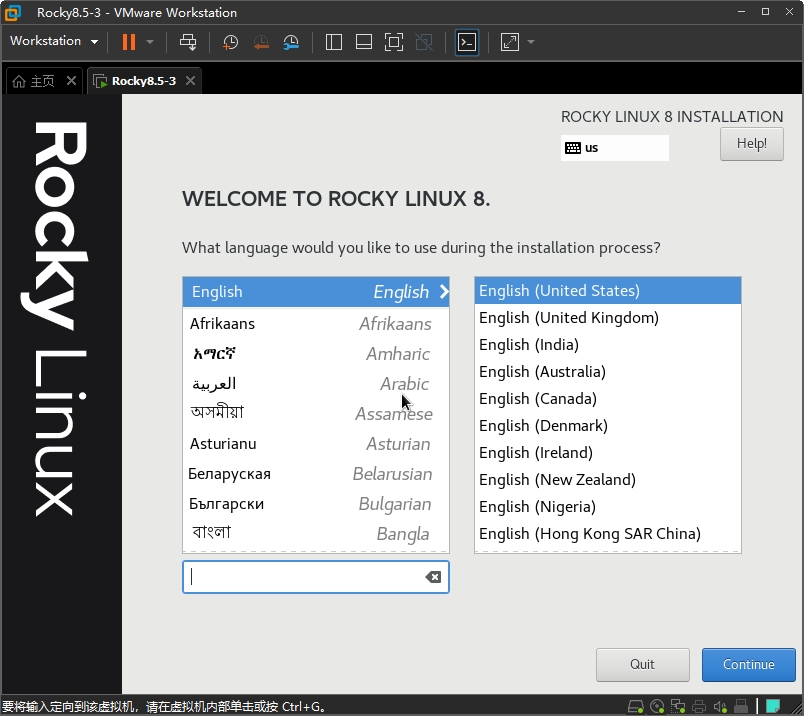Click the stretch guest display icon
Screen dimensions: 804x716
[510, 42]
